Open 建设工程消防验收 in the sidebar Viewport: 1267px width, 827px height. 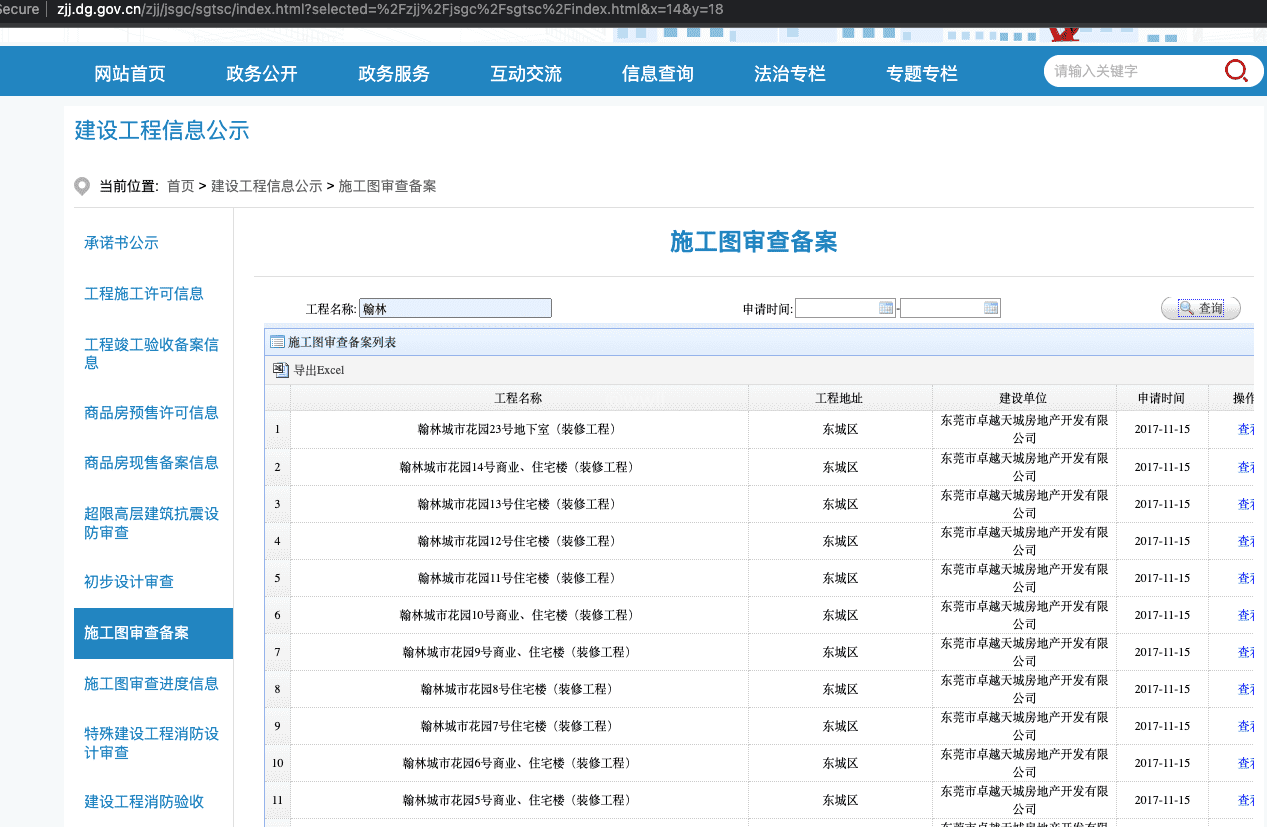pyautogui.click(x=144, y=802)
